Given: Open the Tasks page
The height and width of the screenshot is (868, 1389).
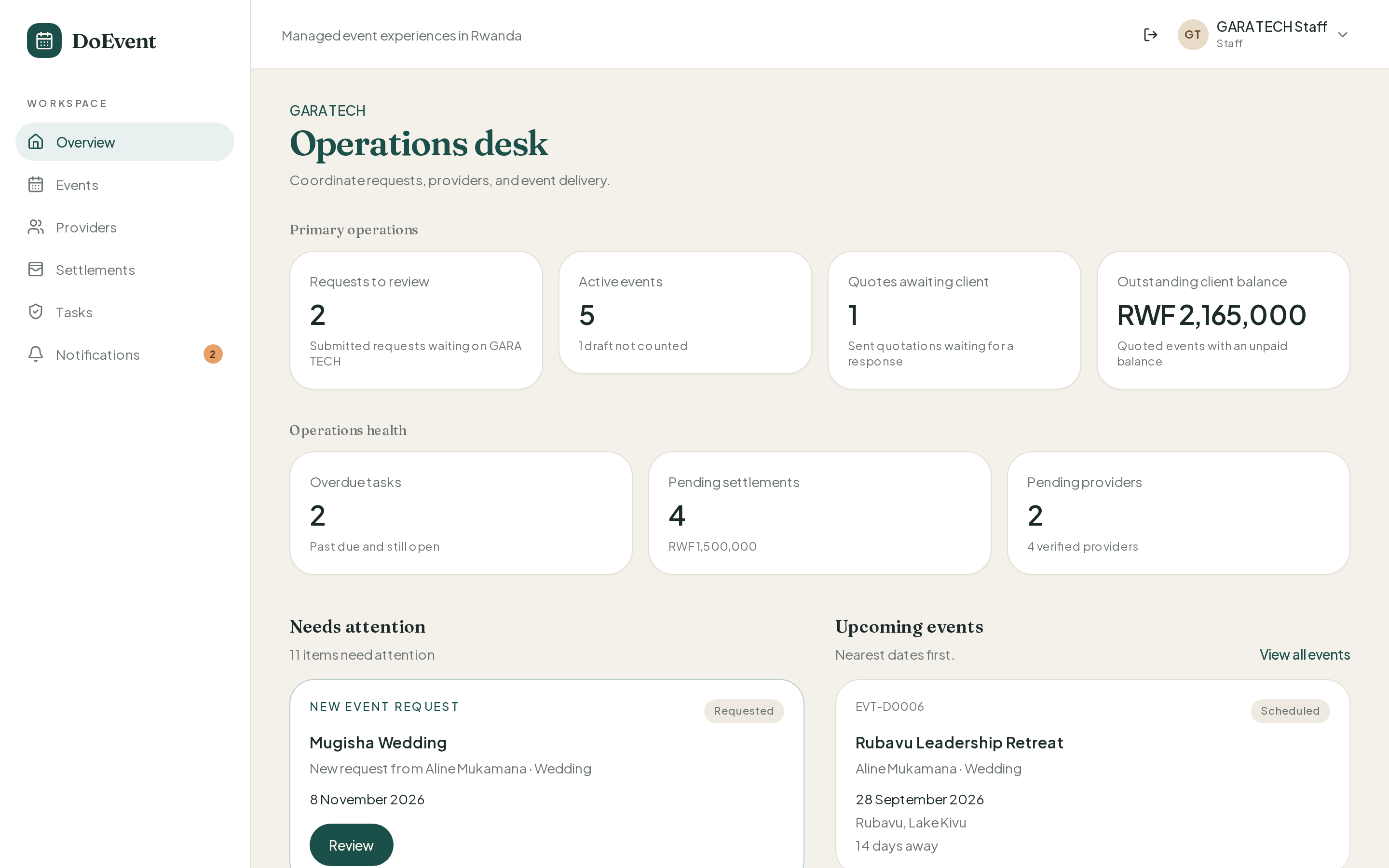Looking at the screenshot, I should [124, 312].
